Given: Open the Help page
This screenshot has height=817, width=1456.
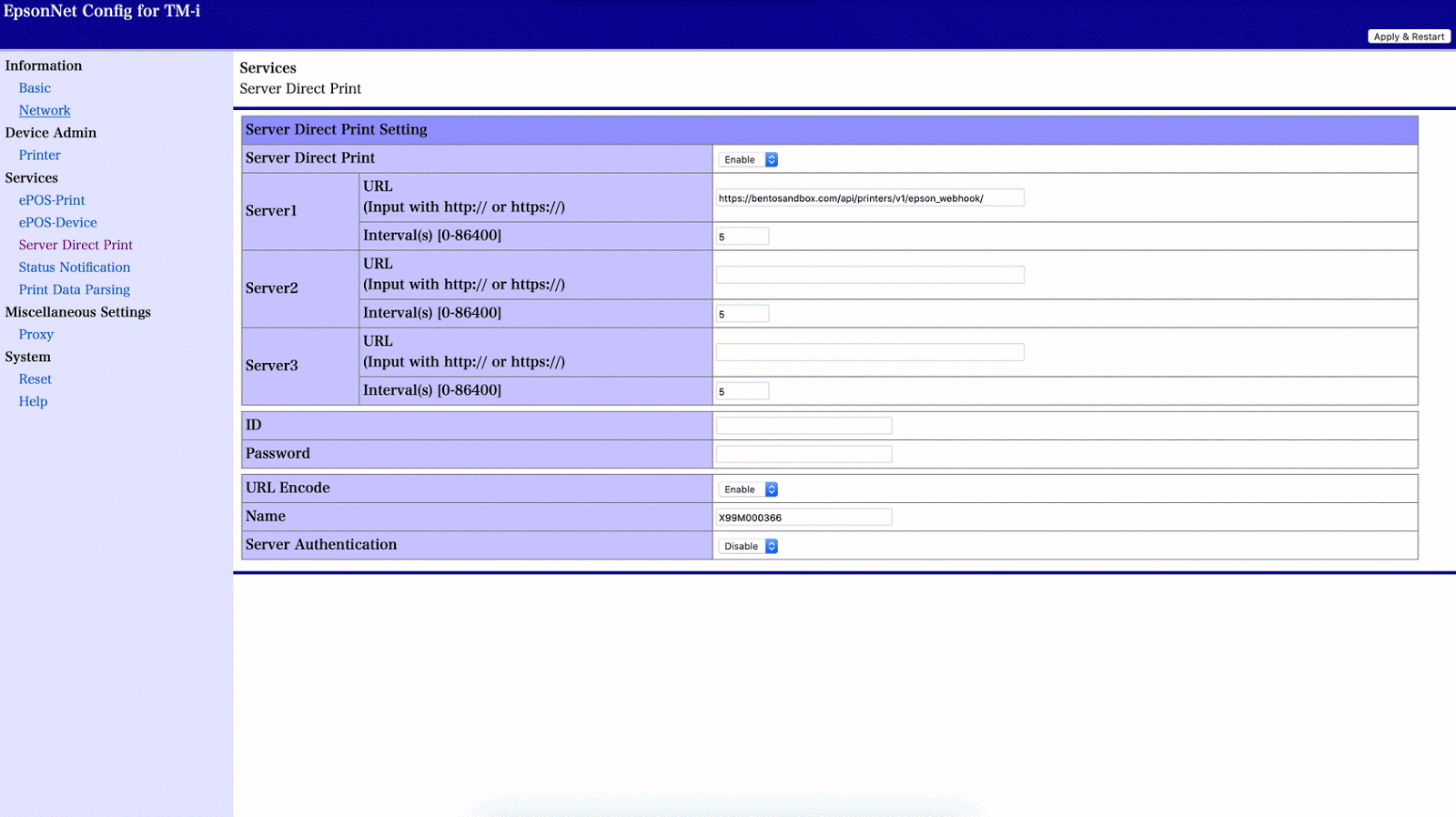Looking at the screenshot, I should pyautogui.click(x=33, y=401).
